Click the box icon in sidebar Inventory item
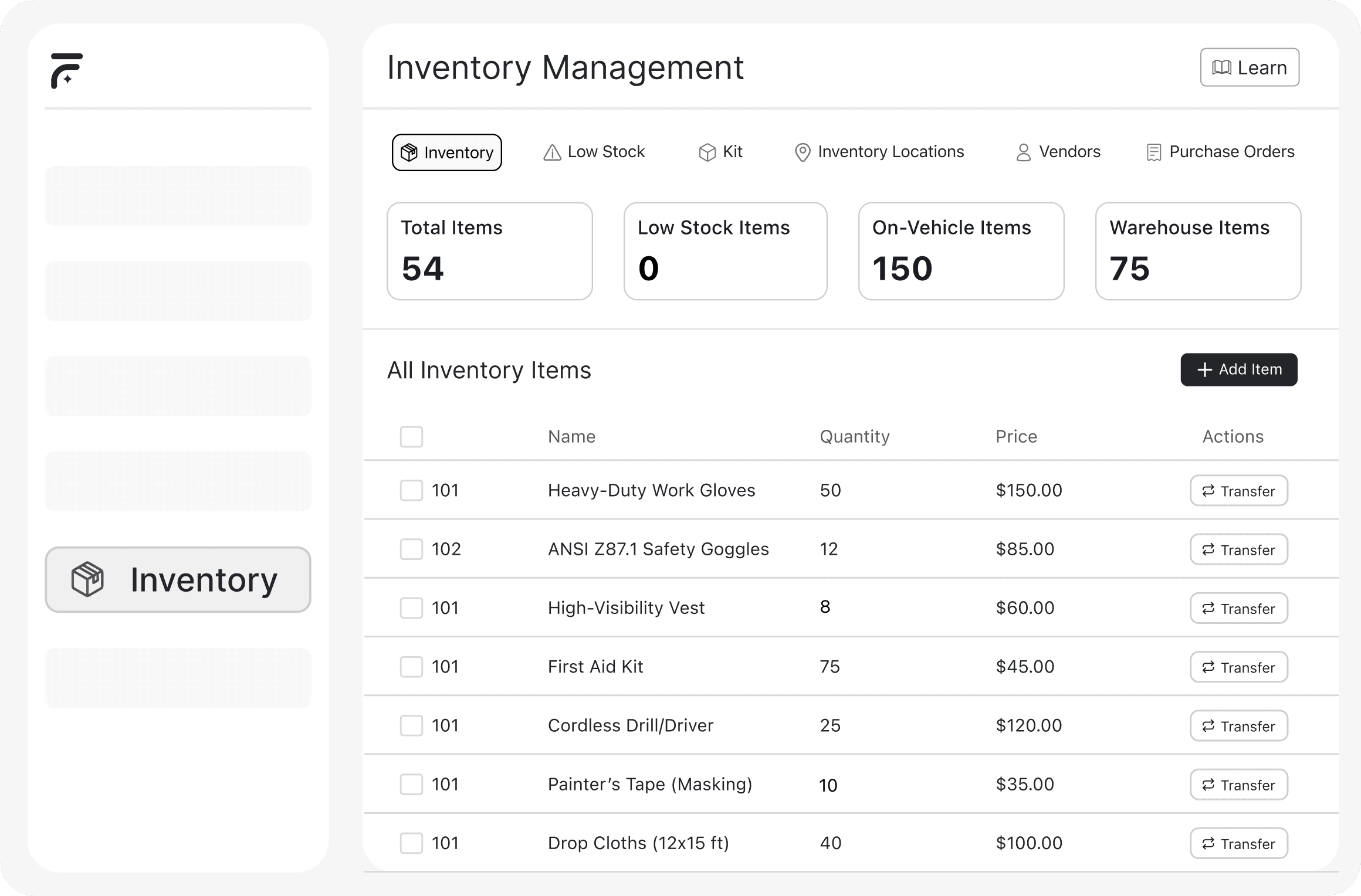The height and width of the screenshot is (896, 1361). pos(87,579)
